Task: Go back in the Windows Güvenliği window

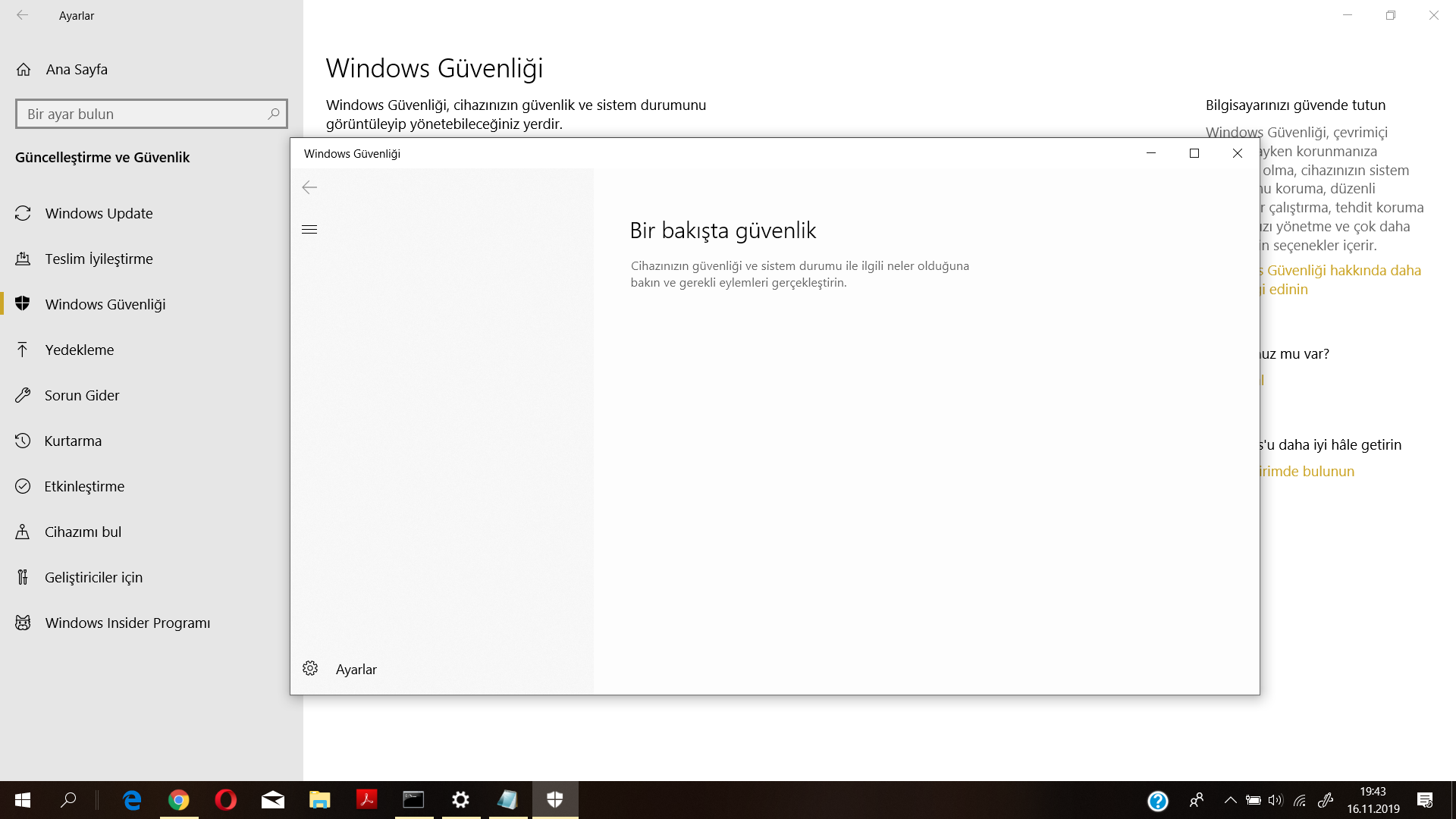Action: point(309,187)
